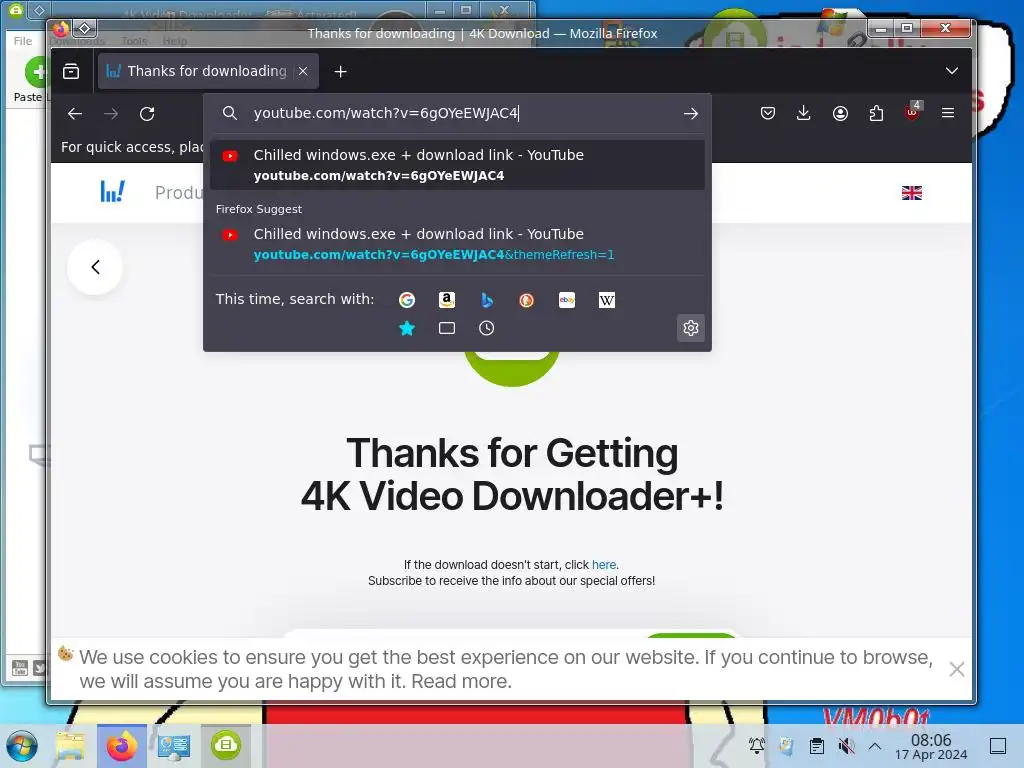Reload the current page
1024x768 pixels.
pyautogui.click(x=147, y=114)
